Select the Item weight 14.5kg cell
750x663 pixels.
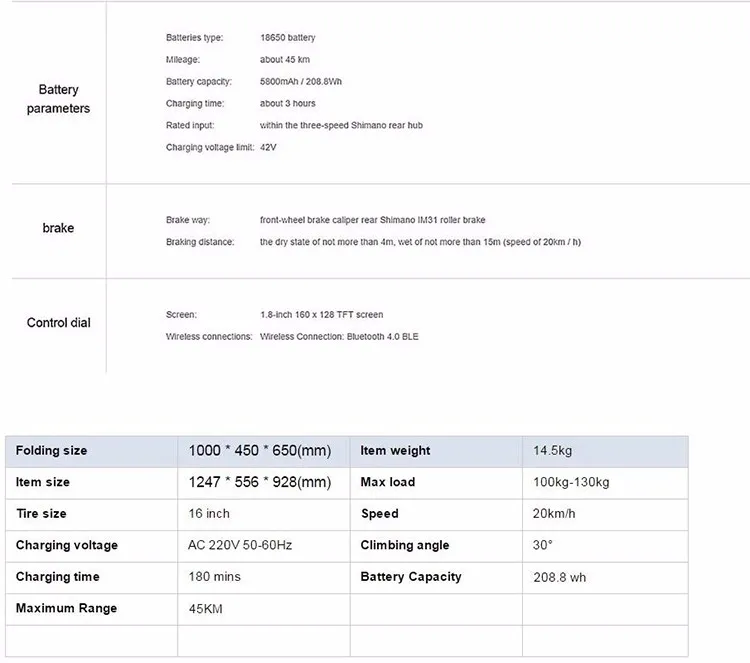(553, 451)
